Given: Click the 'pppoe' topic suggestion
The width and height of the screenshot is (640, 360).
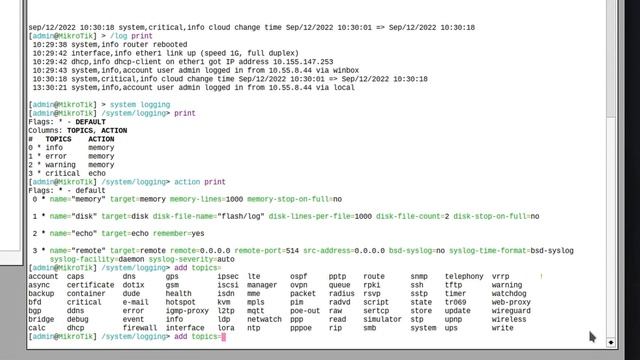Looking at the screenshot, I should (301, 328).
